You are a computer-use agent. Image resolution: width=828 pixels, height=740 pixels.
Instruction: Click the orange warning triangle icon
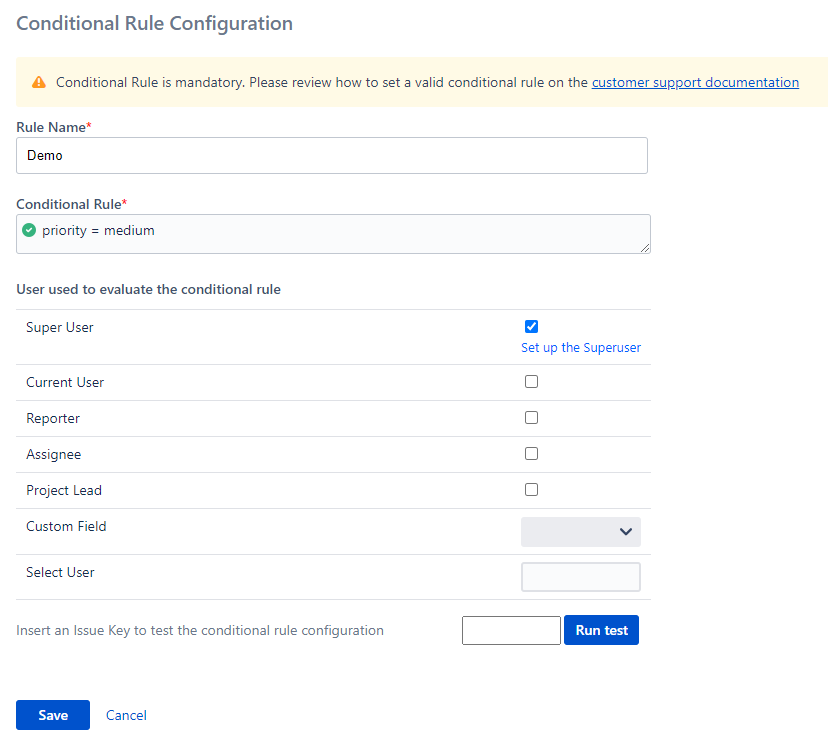[39, 83]
